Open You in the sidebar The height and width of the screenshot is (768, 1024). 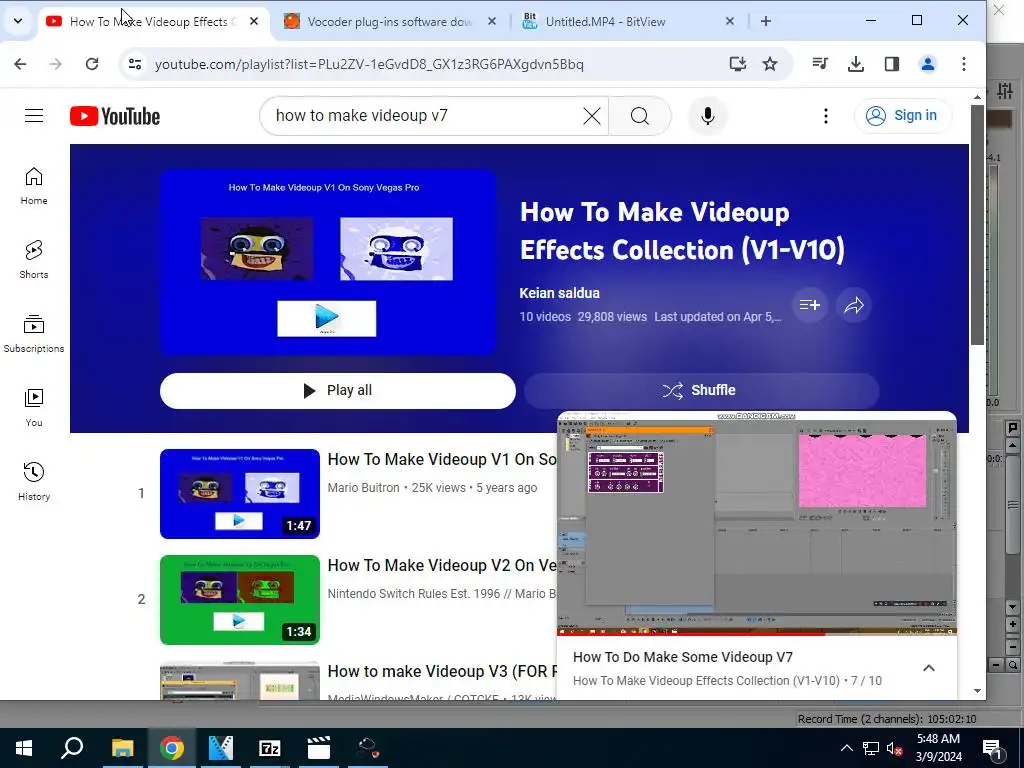[34, 408]
